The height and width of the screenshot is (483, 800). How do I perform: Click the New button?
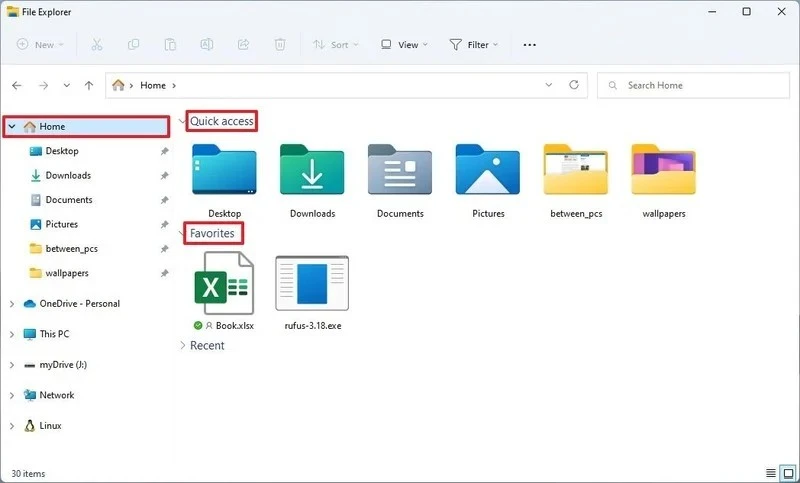click(x=40, y=45)
